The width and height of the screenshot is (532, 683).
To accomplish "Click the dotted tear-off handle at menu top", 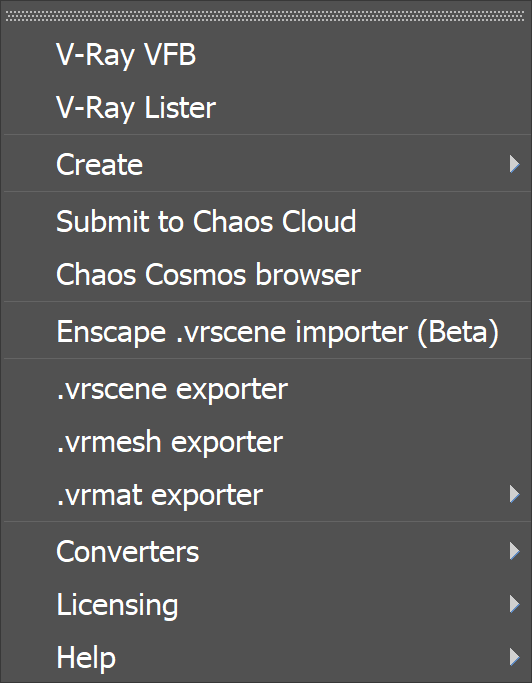I will 265,17.
